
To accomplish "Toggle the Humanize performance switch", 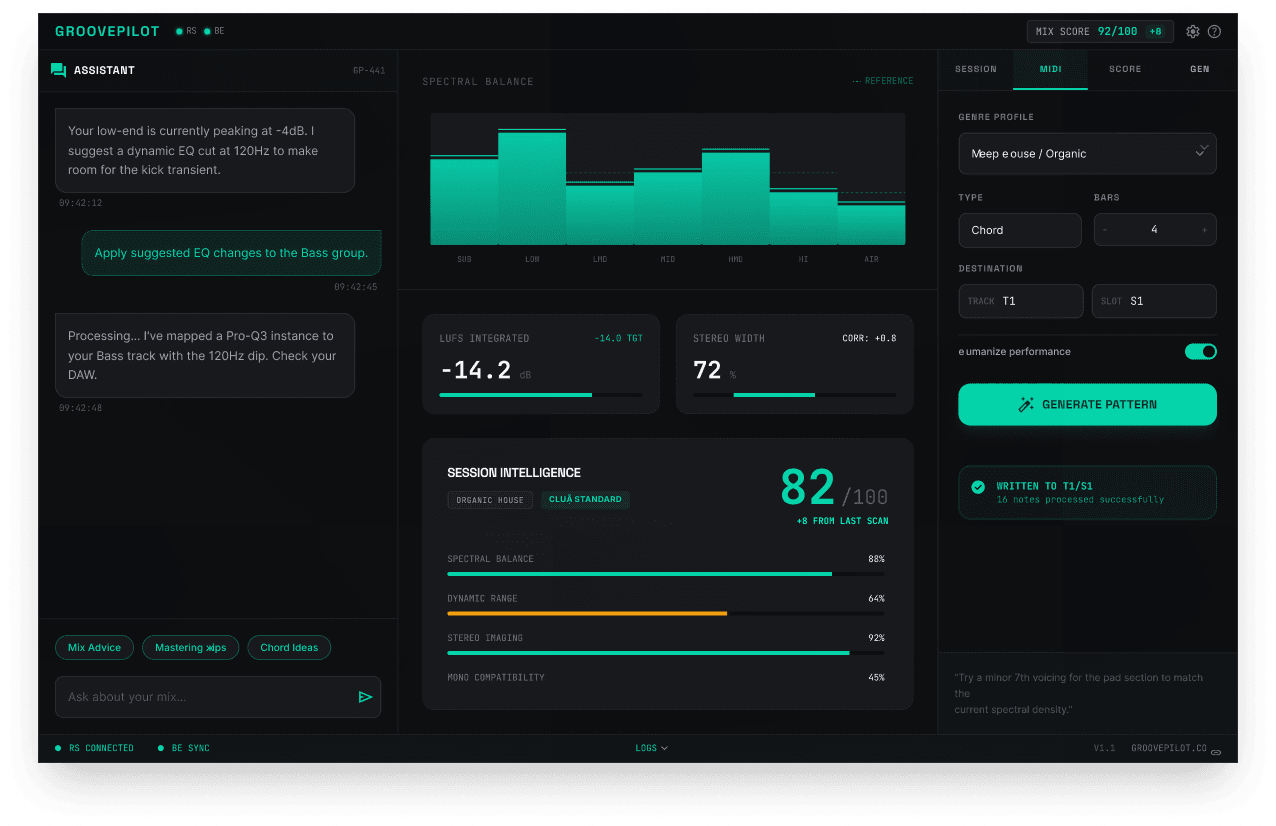I will pos(1200,352).
